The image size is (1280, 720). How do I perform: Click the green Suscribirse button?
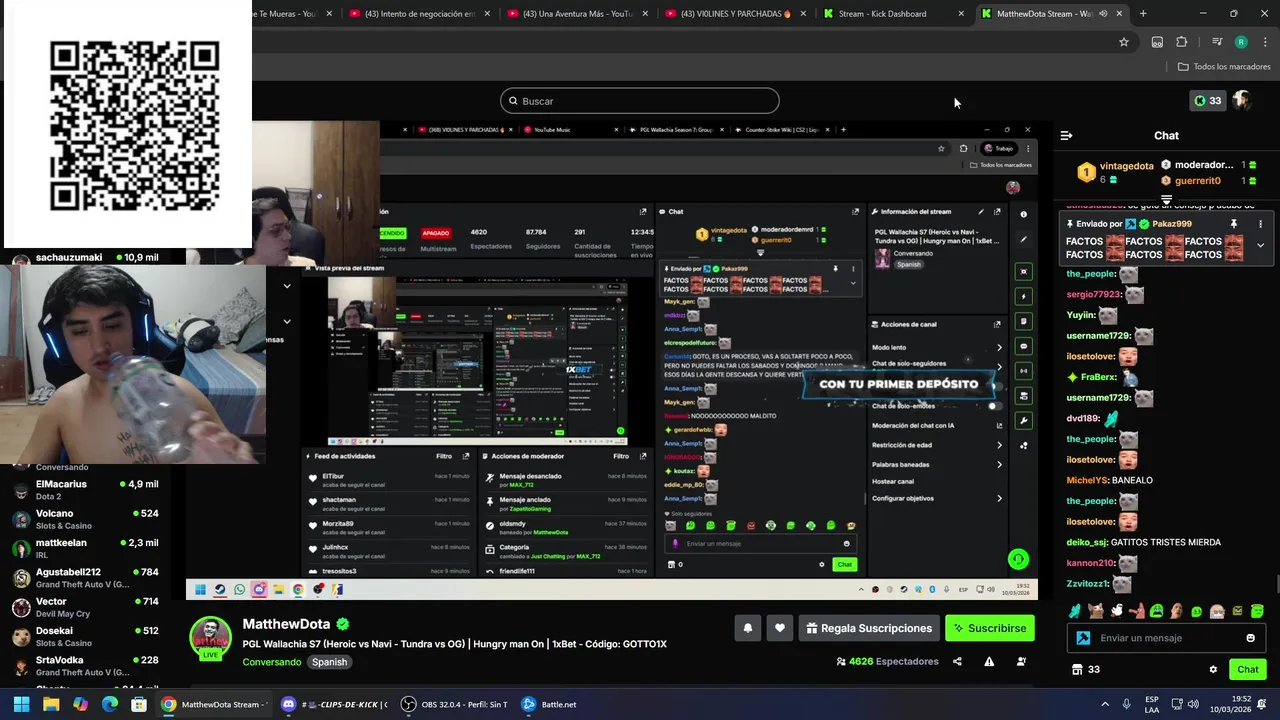point(989,628)
